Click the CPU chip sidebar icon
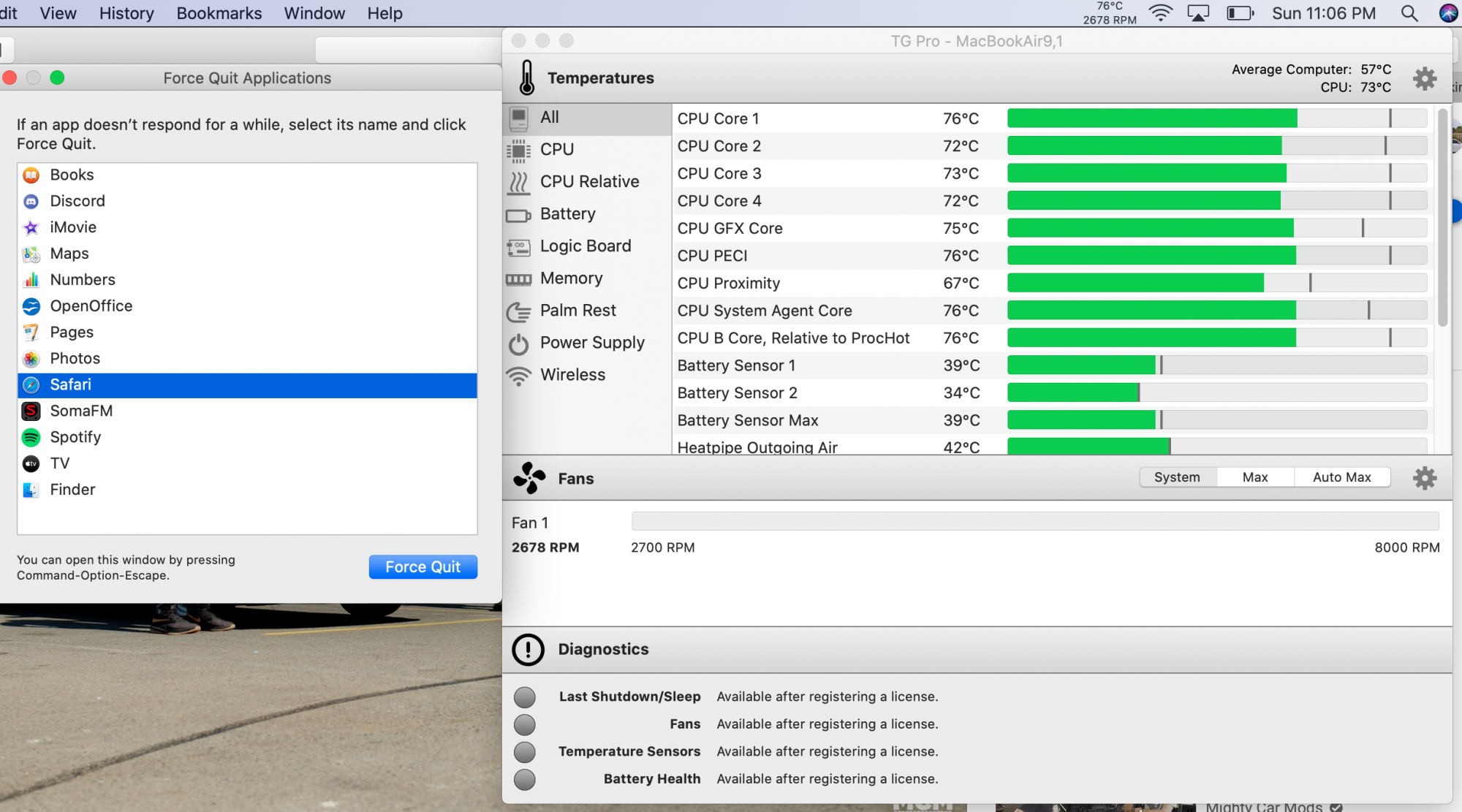The width and height of the screenshot is (1462, 812). pyautogui.click(x=518, y=150)
